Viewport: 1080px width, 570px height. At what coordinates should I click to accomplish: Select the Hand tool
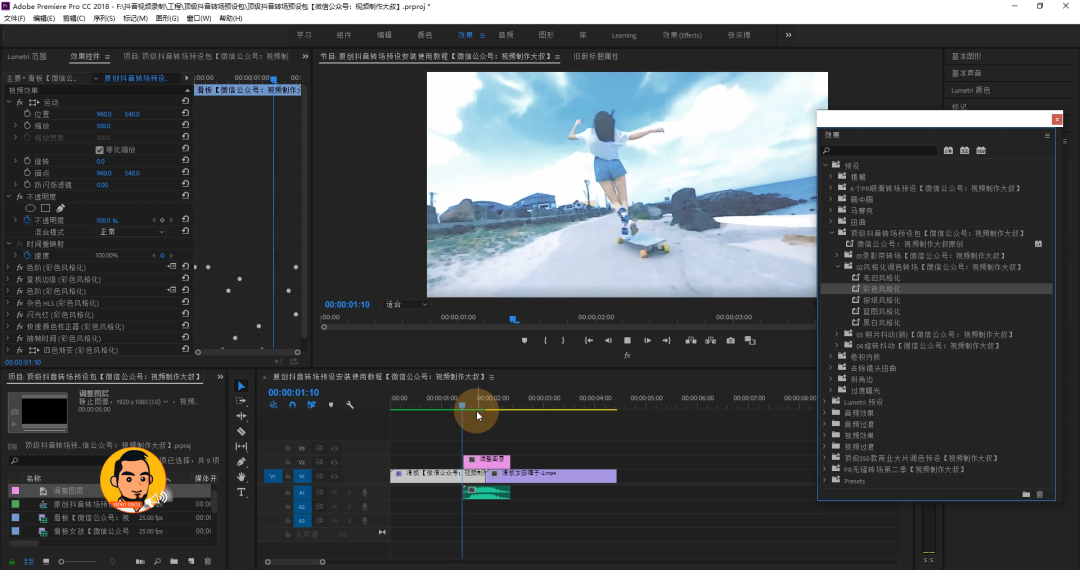click(x=241, y=476)
